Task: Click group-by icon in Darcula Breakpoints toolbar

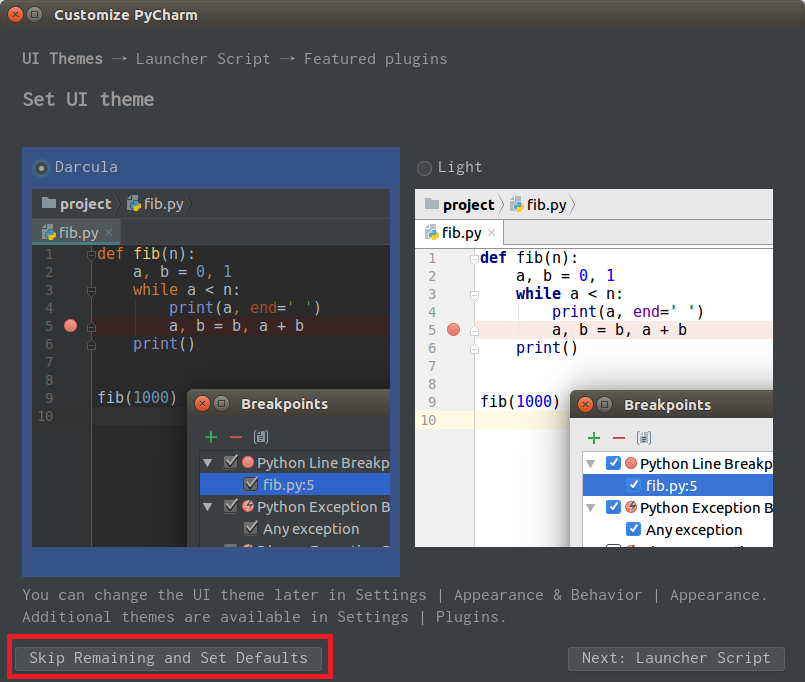Action: click(x=261, y=437)
